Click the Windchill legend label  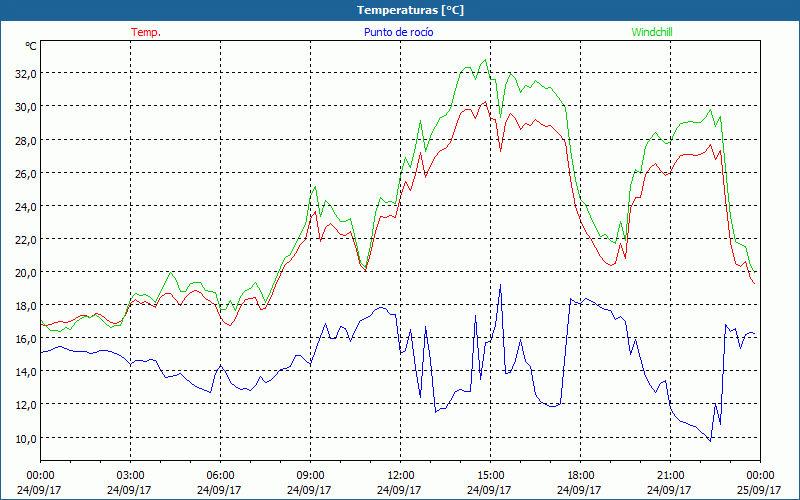[652, 32]
